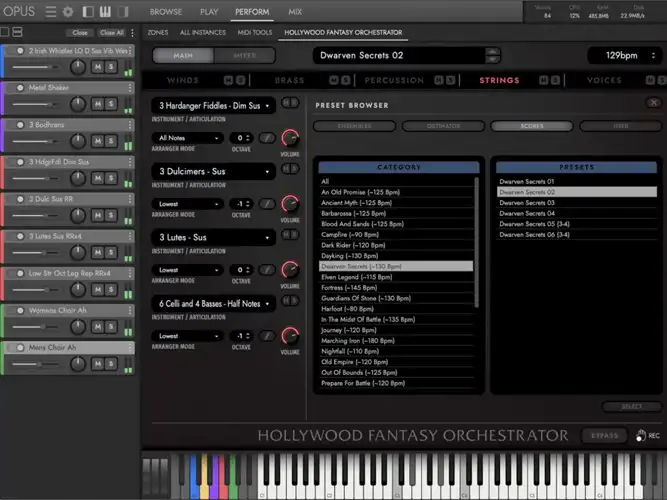Toggle the left sidebar panel icon

pos(88,11)
